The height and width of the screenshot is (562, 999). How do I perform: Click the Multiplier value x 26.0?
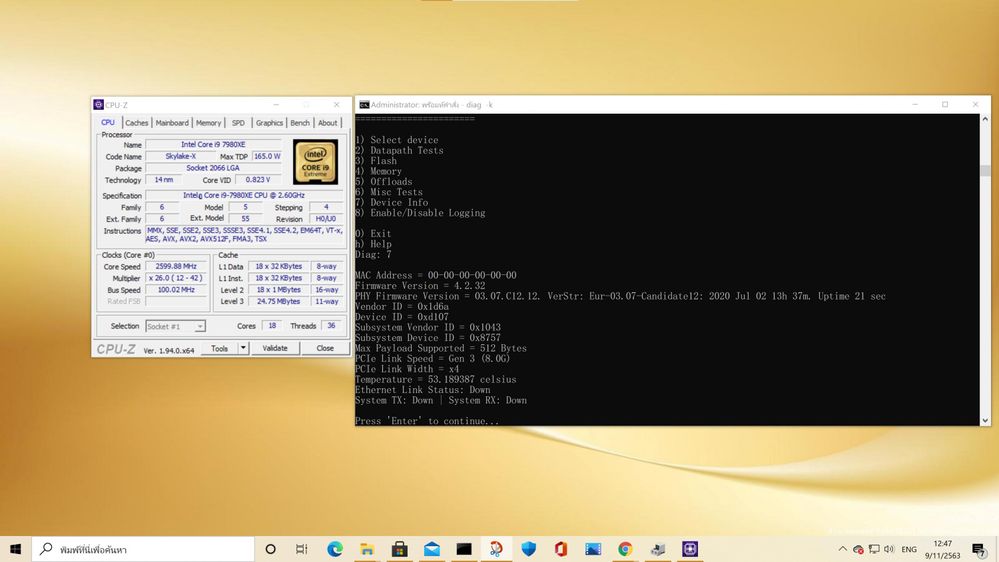click(176, 278)
